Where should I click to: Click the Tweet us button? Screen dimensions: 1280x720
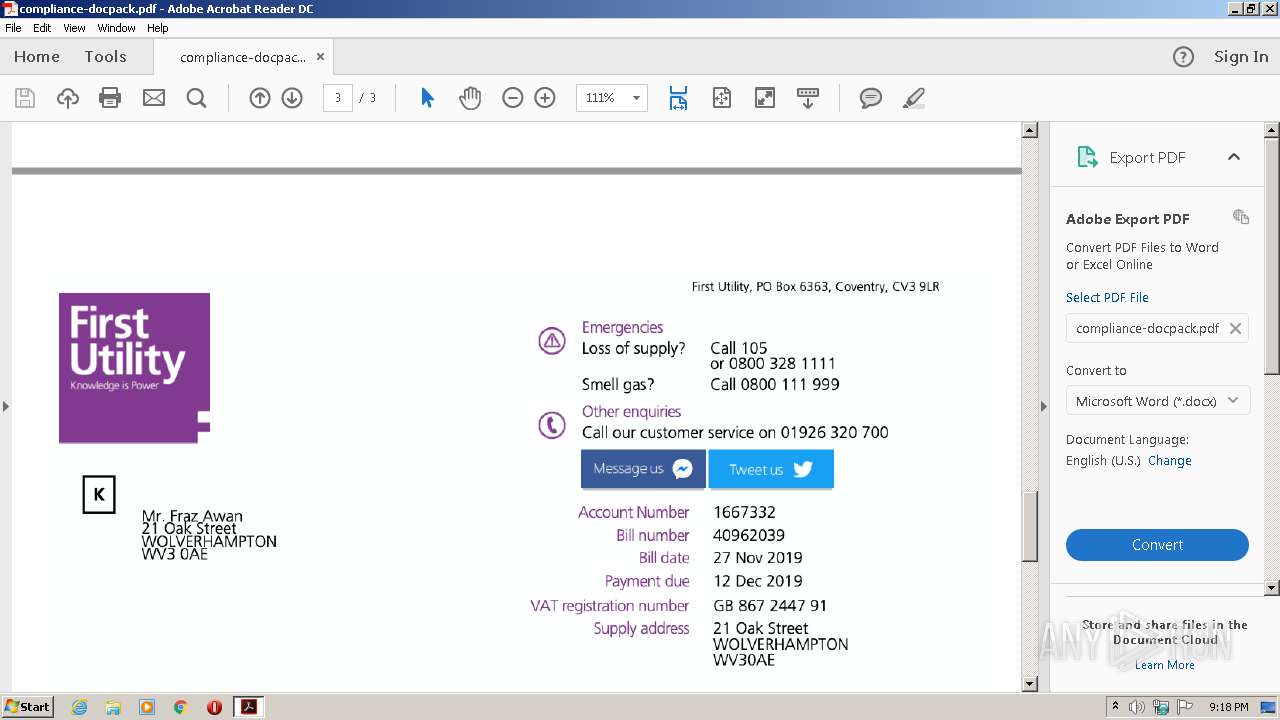(771, 469)
